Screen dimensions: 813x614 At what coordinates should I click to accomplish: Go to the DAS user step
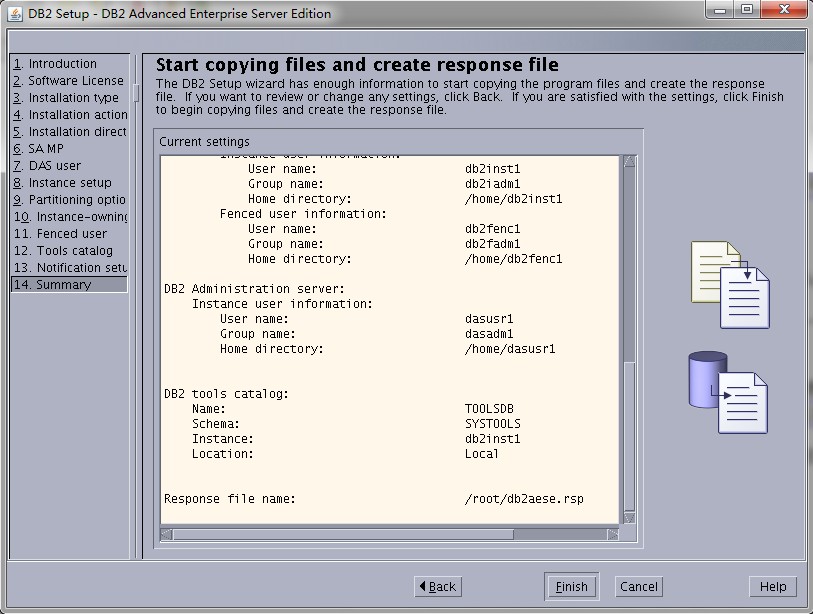pos(69,165)
